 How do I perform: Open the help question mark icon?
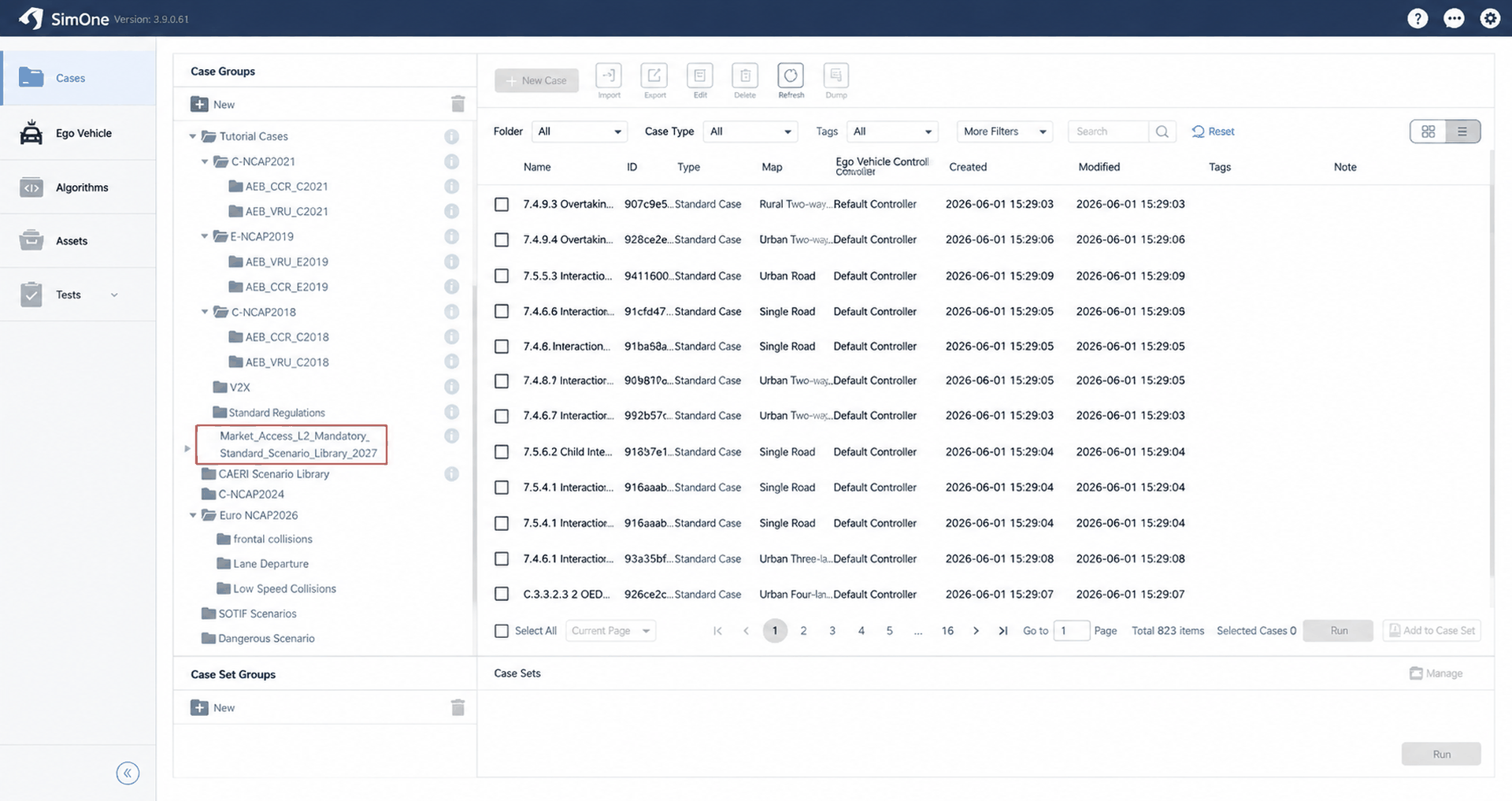1417,19
